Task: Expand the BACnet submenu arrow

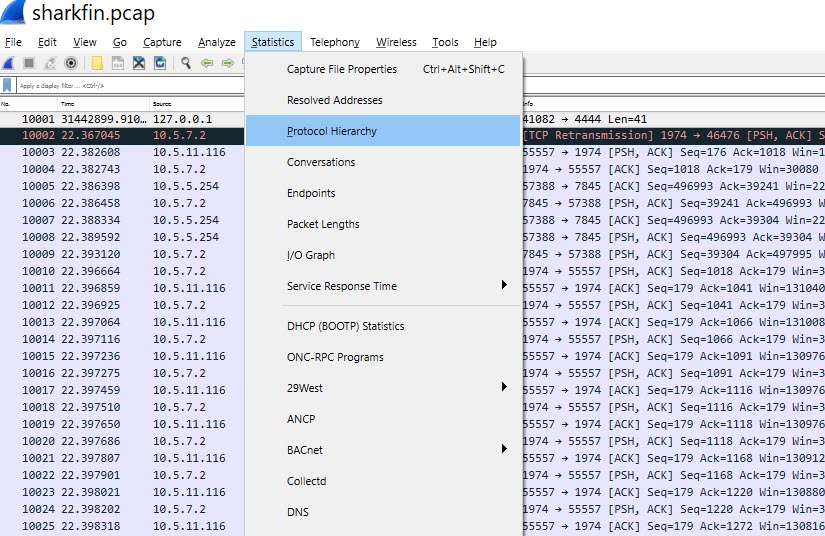Action: pyautogui.click(x=504, y=449)
